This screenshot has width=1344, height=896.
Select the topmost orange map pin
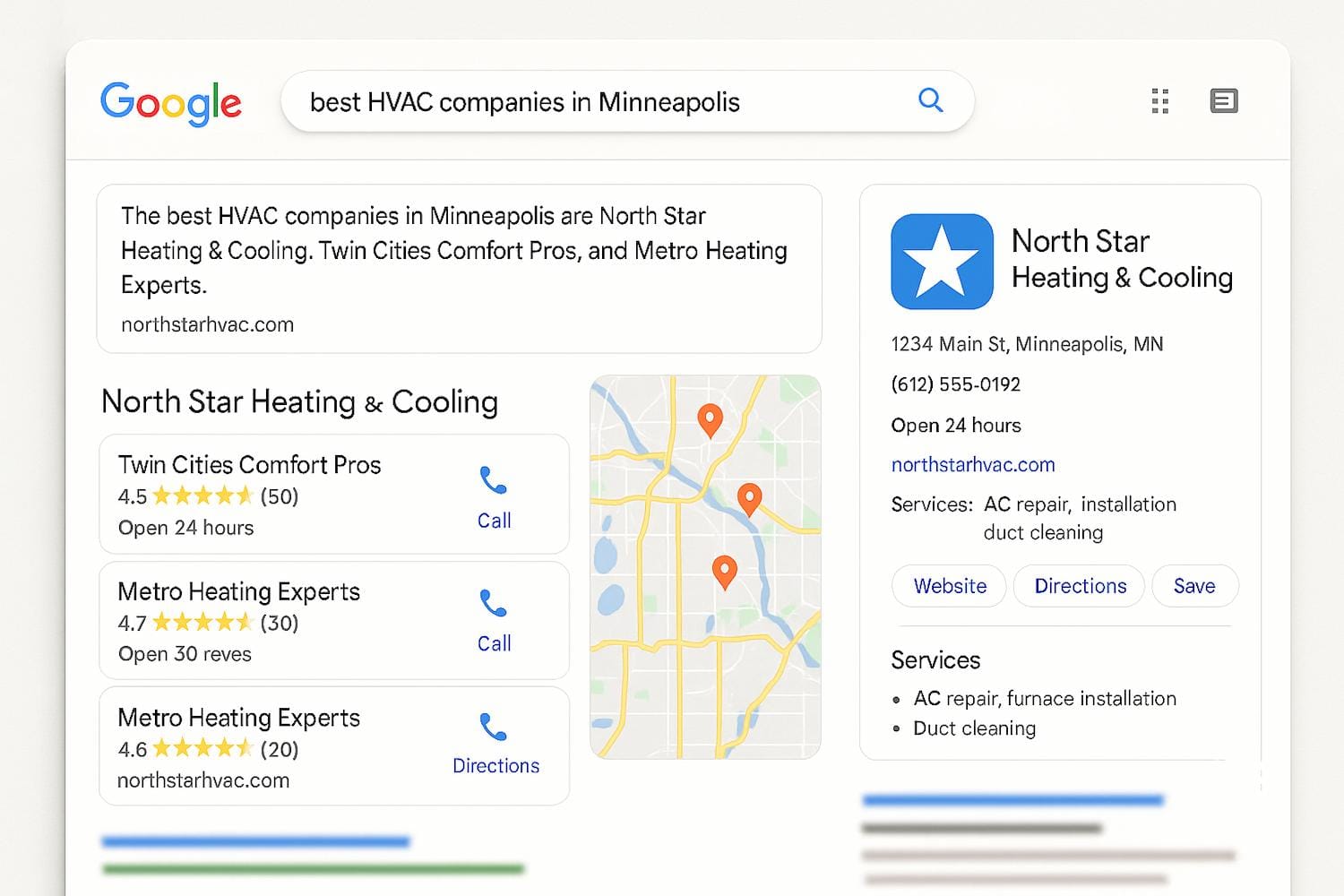710,419
